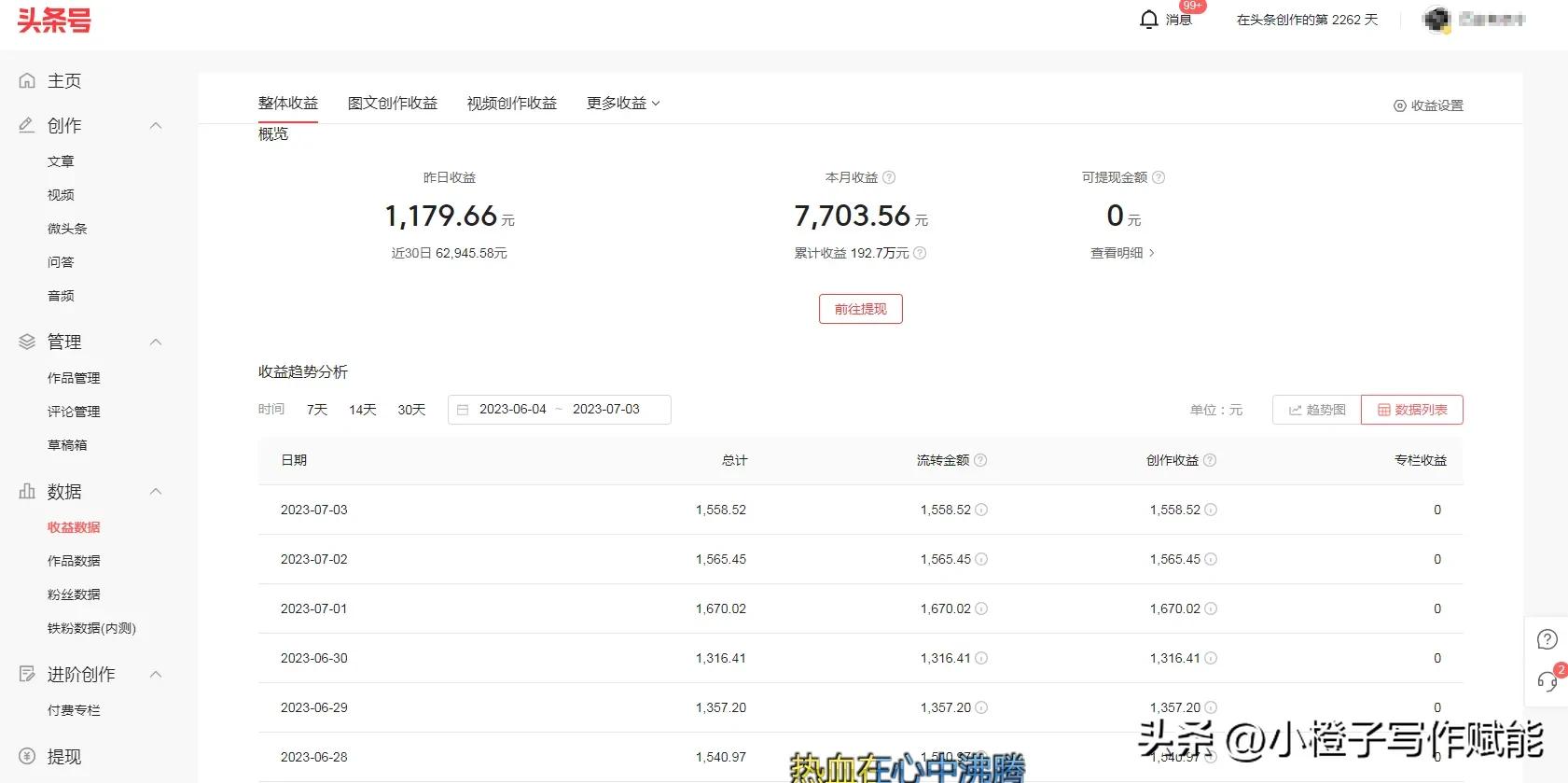Screen dimensions: 1568x783
Task: Click the info icon beside 可提现金额
Action: pyautogui.click(x=1159, y=177)
